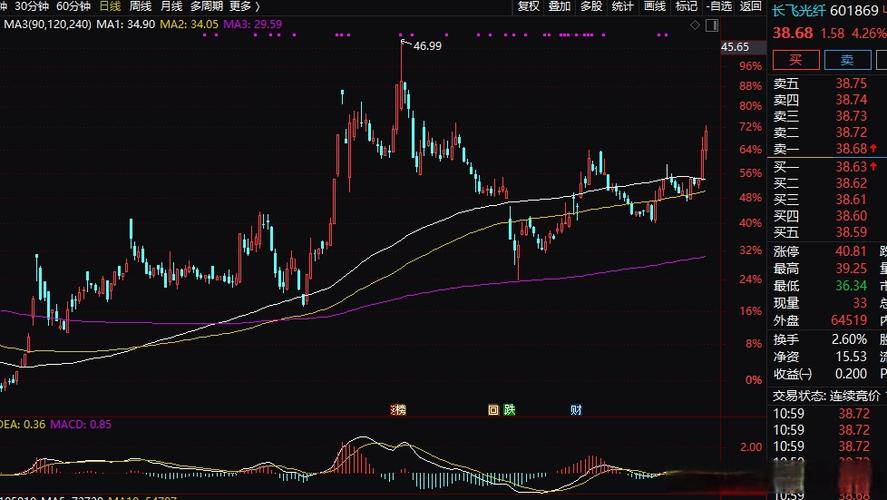Click the red 买 buy button
Image resolution: width=887 pixels, height=500 pixels.
click(795, 60)
